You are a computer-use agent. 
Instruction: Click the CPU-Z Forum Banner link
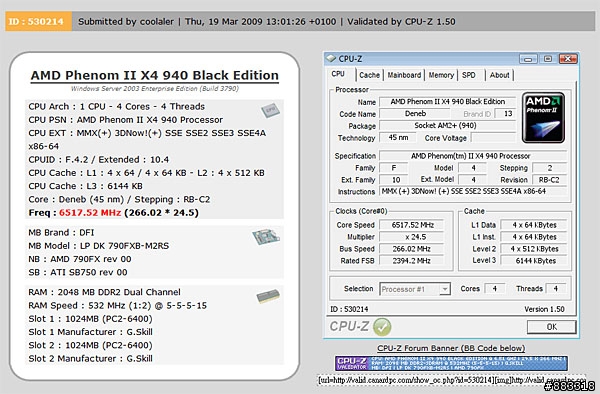click(x=451, y=348)
